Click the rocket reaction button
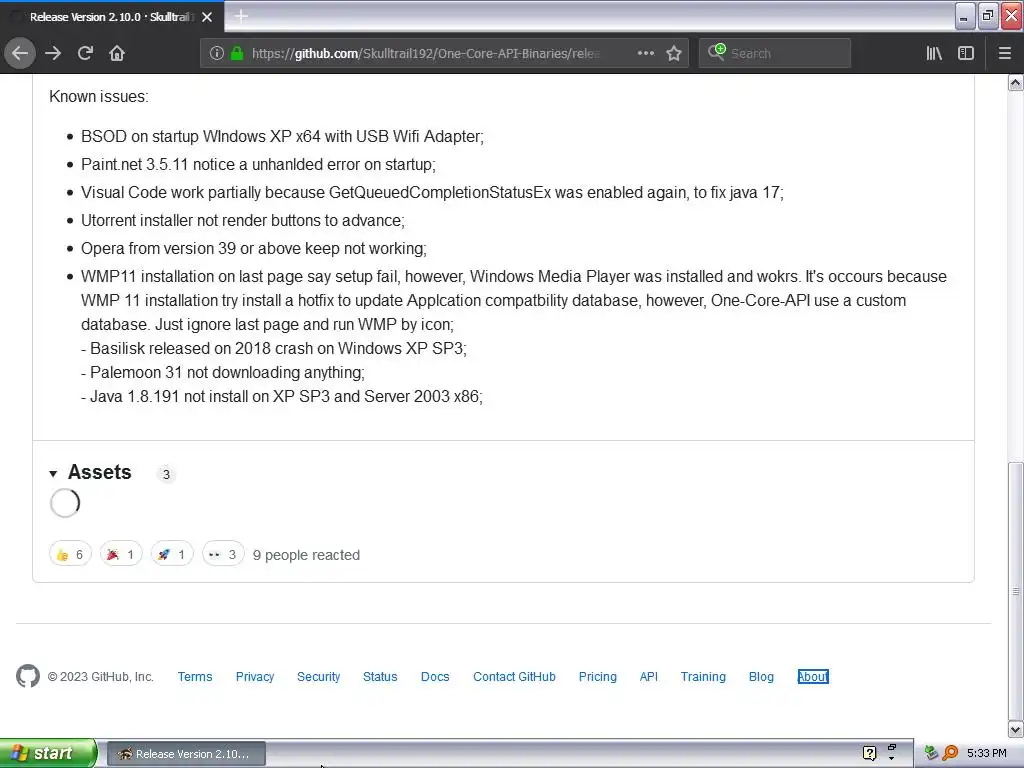Screen dimensions: 1024x768 172,554
